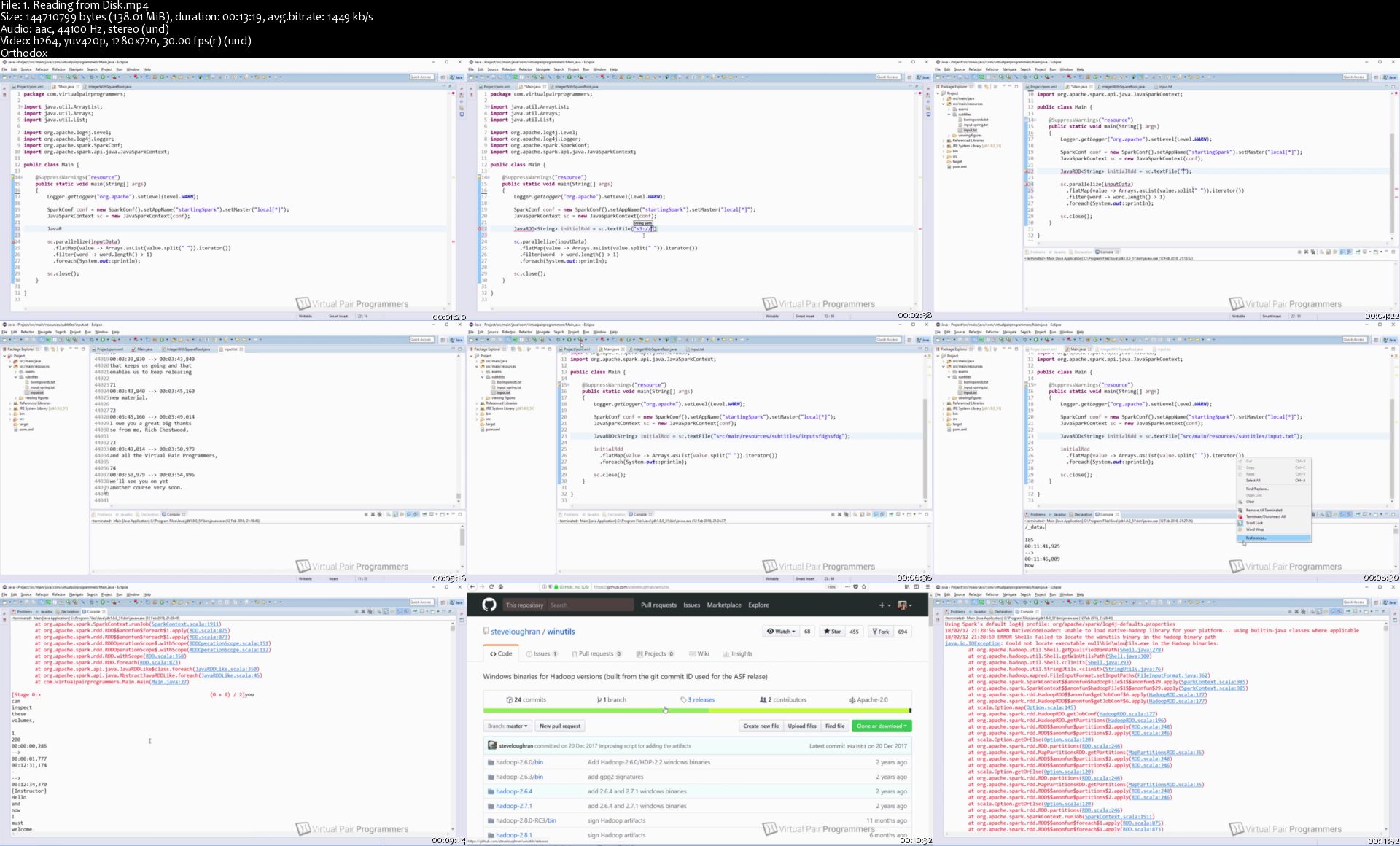Toggle Link with Editor in 00:05:16 Package Explorer
Screen dimensions: 1400x846
(x=53, y=349)
